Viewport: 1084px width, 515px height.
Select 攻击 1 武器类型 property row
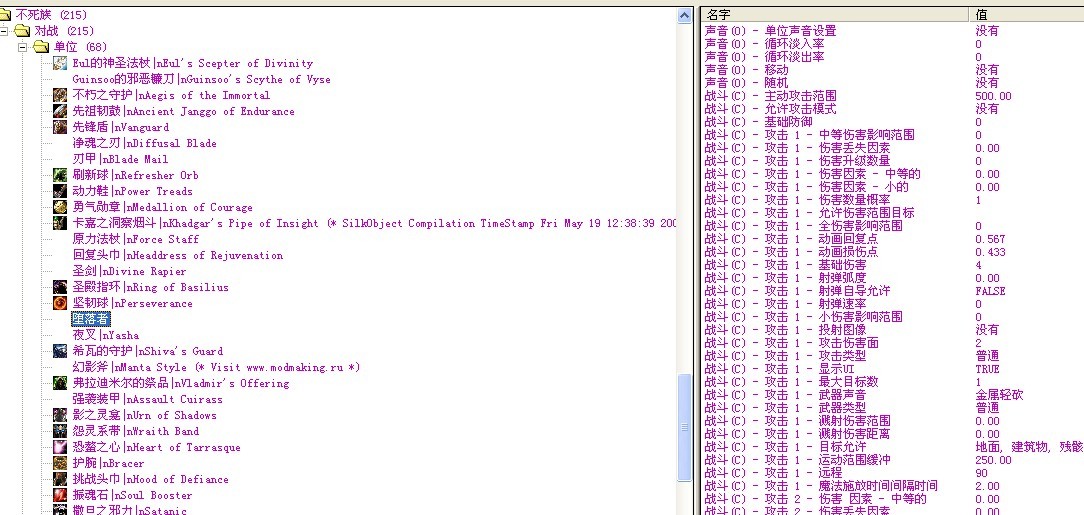(785, 408)
